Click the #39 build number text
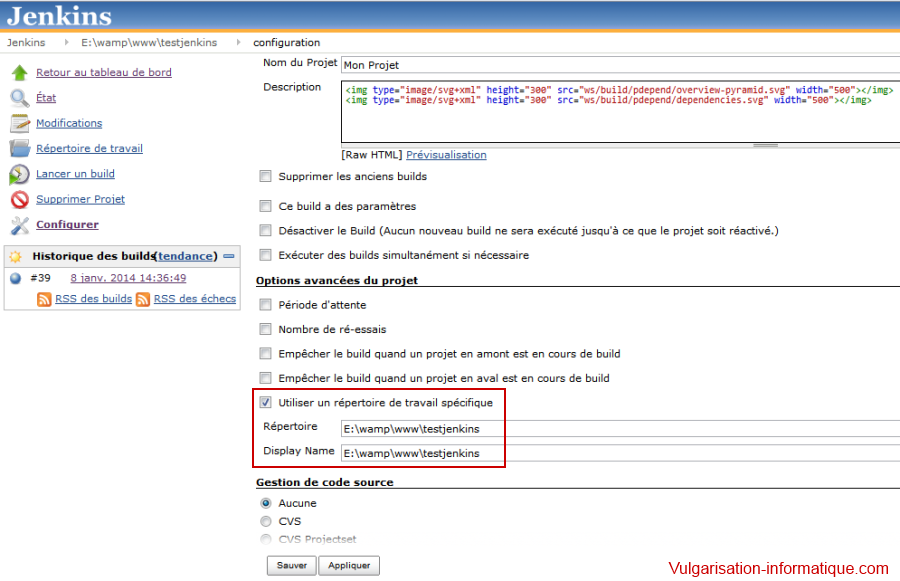Viewport: 900px width, 581px height. [40, 278]
